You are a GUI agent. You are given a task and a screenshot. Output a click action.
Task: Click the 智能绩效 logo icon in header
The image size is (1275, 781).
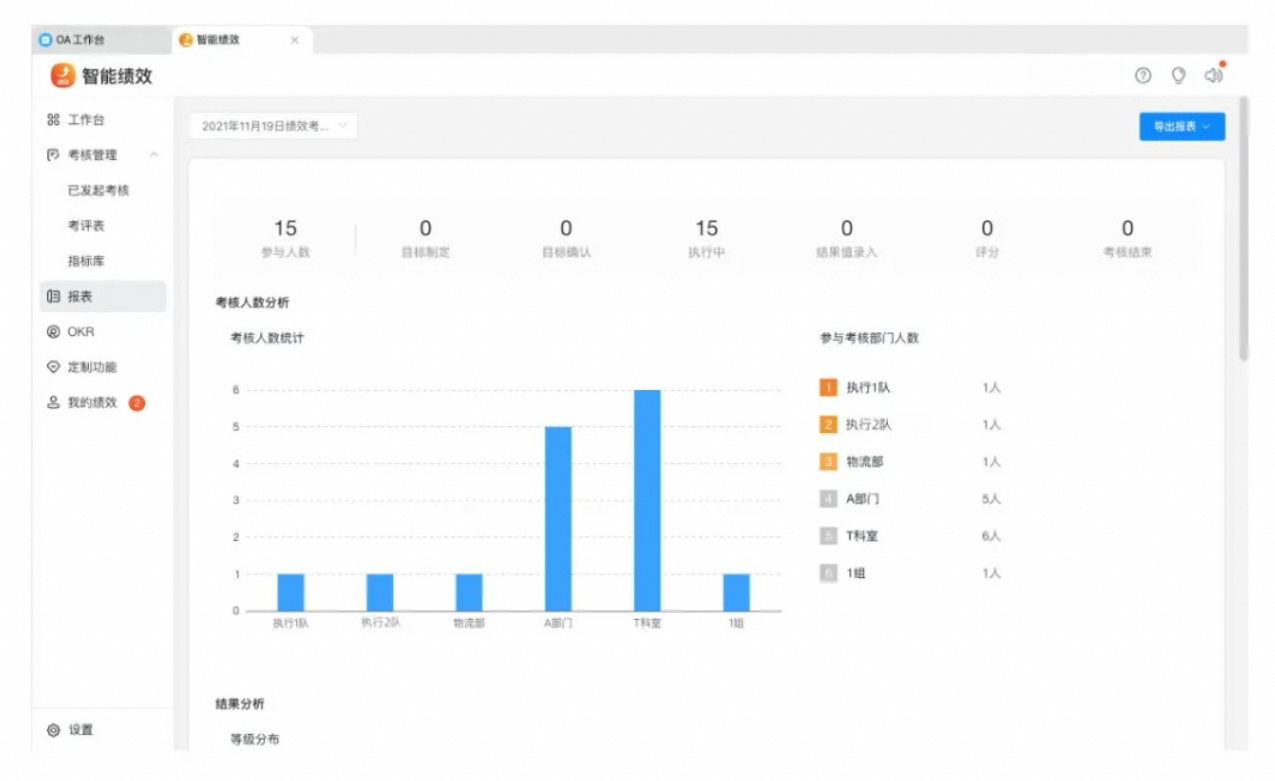[x=63, y=75]
